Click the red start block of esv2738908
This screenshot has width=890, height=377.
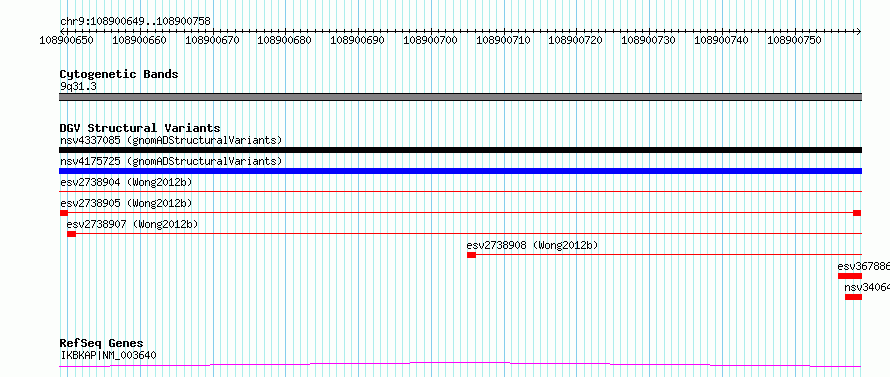(x=471, y=255)
